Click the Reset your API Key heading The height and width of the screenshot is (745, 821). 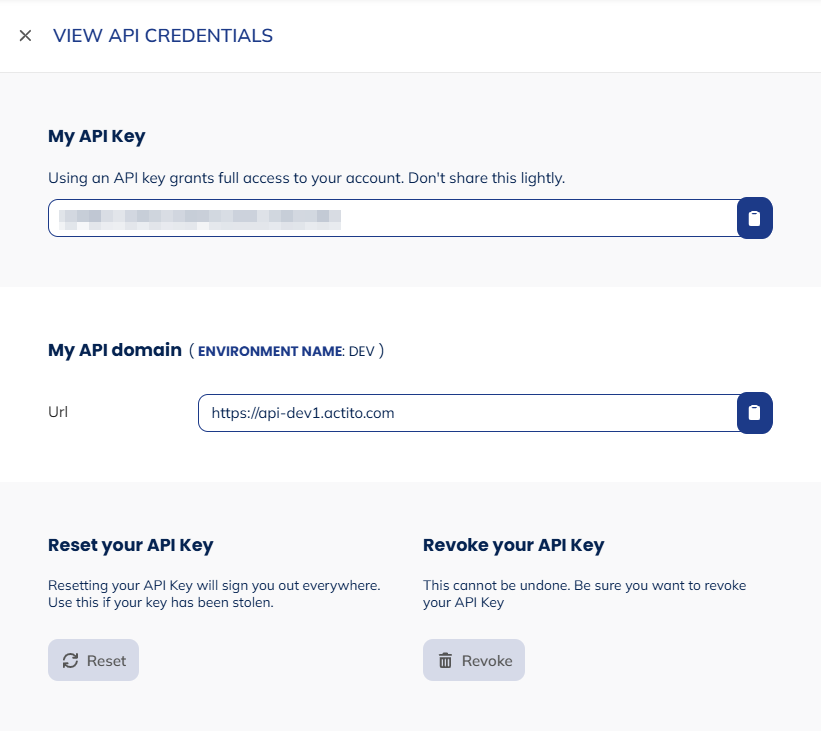click(x=130, y=545)
